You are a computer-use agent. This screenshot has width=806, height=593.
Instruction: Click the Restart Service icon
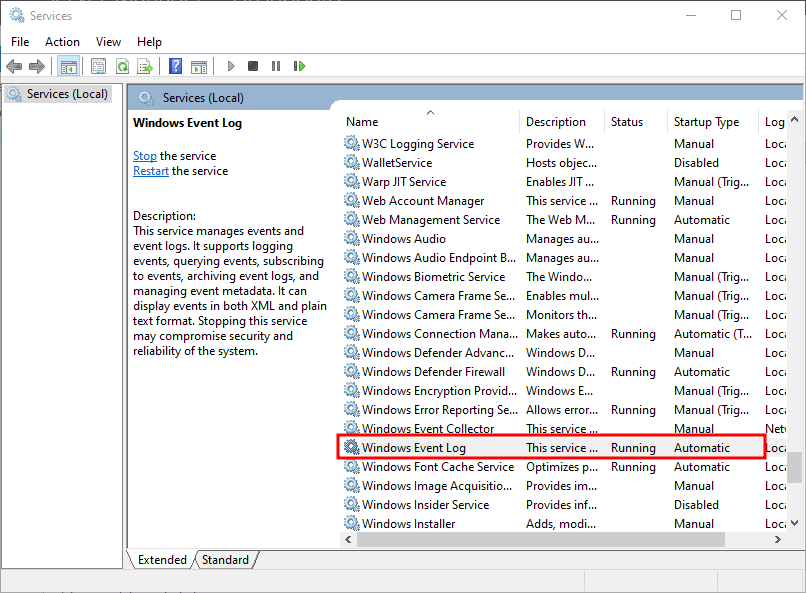click(299, 66)
